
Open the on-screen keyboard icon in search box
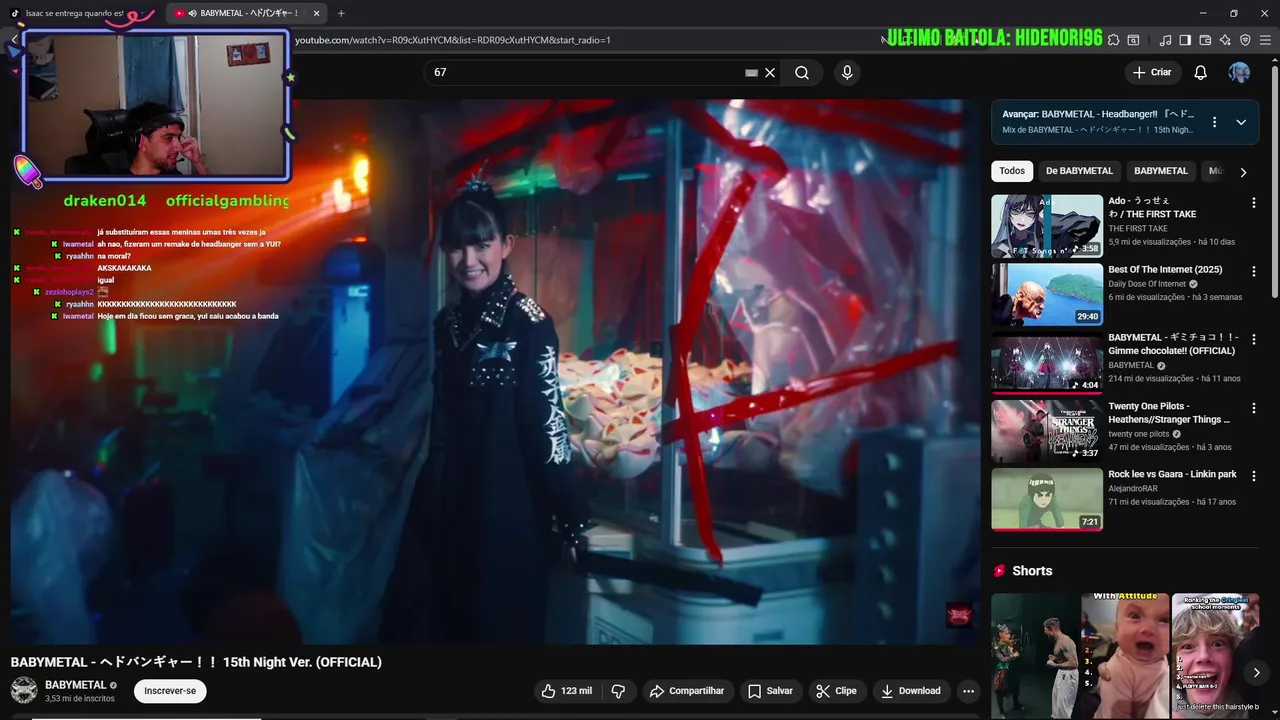pyautogui.click(x=751, y=73)
